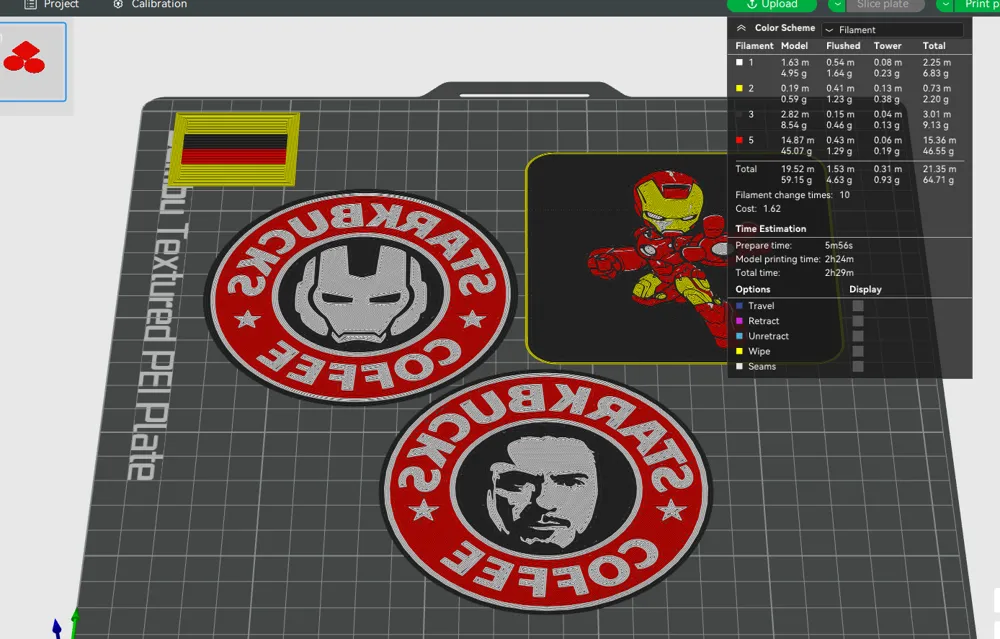This screenshot has width=1000, height=639.
Task: Click the yellow color square for filament 2
Action: point(737,88)
